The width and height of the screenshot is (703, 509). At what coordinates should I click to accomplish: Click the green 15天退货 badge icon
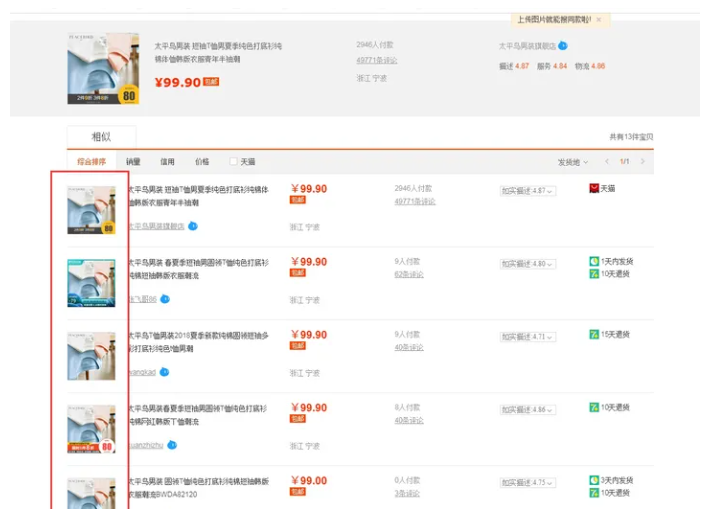[x=594, y=334]
